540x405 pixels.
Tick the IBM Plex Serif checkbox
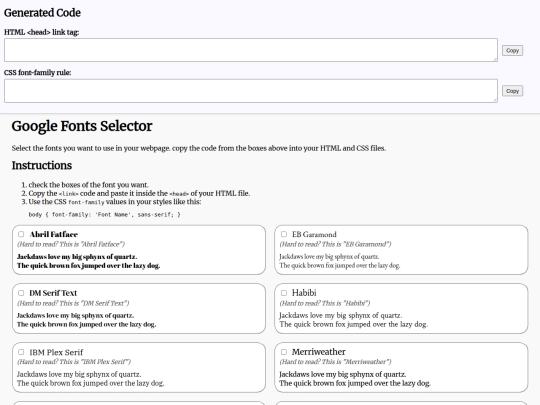21,352
